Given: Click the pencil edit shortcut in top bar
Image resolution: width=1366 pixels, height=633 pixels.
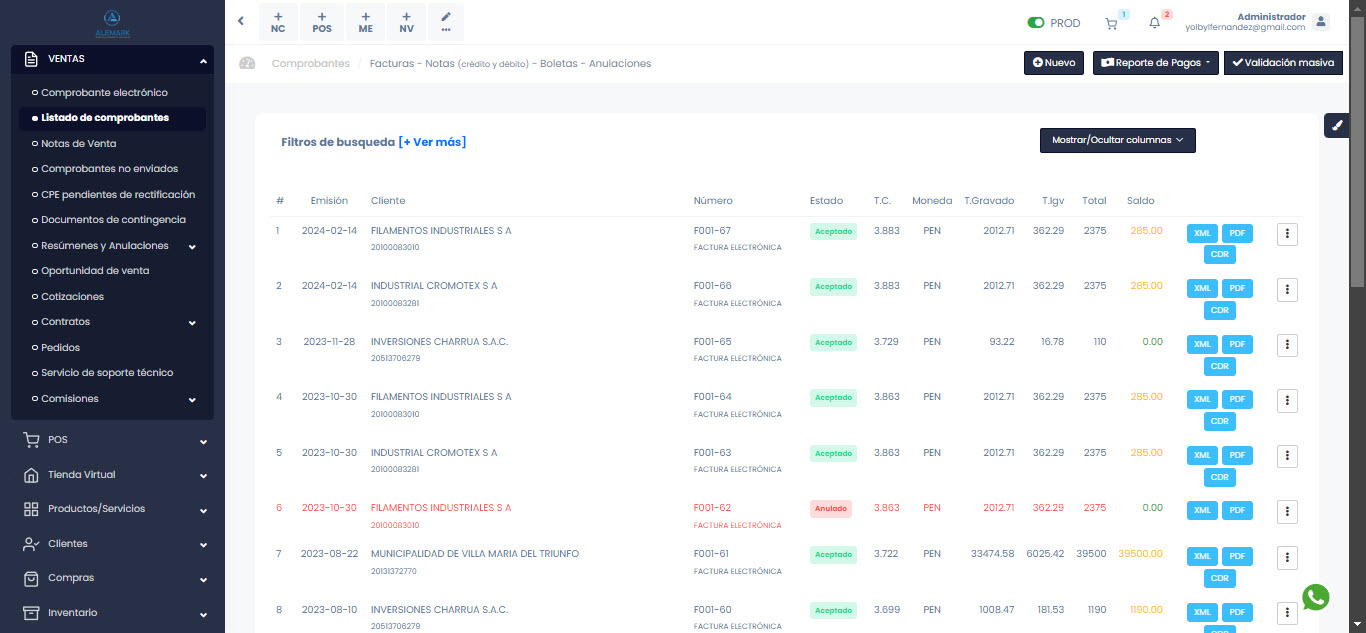Looking at the screenshot, I should tap(445, 22).
